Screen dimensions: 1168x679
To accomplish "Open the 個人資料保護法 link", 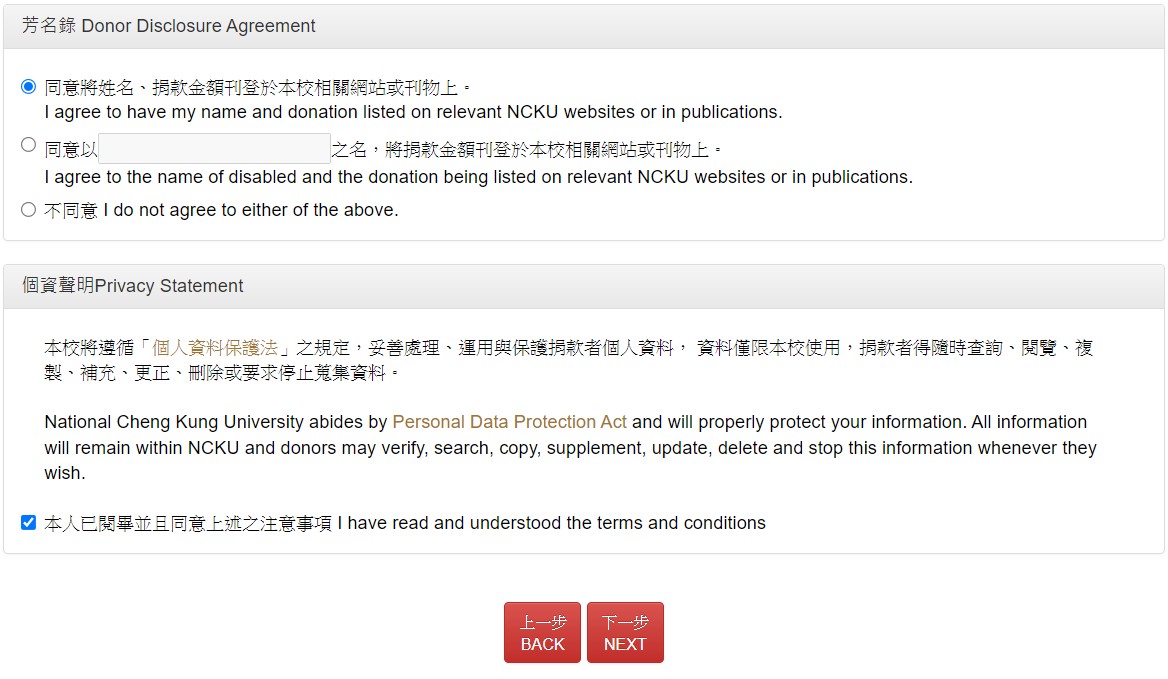I will [x=215, y=348].
